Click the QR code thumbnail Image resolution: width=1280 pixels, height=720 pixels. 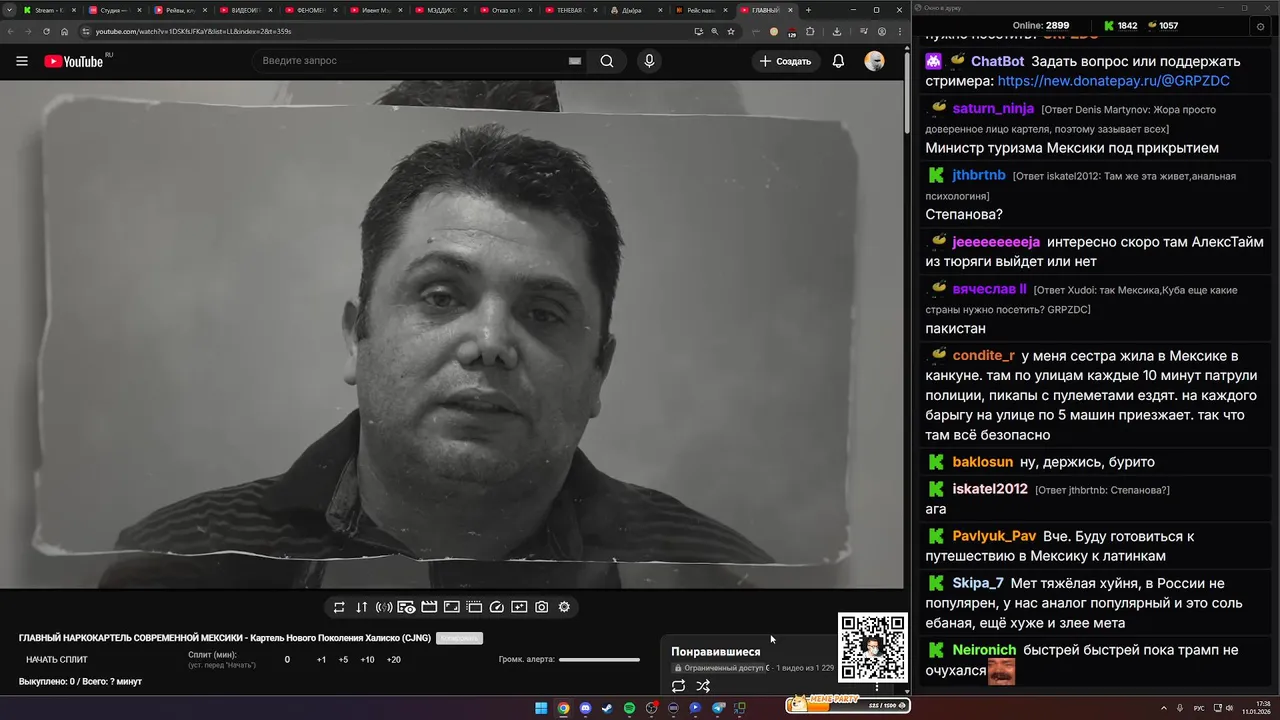pos(872,647)
